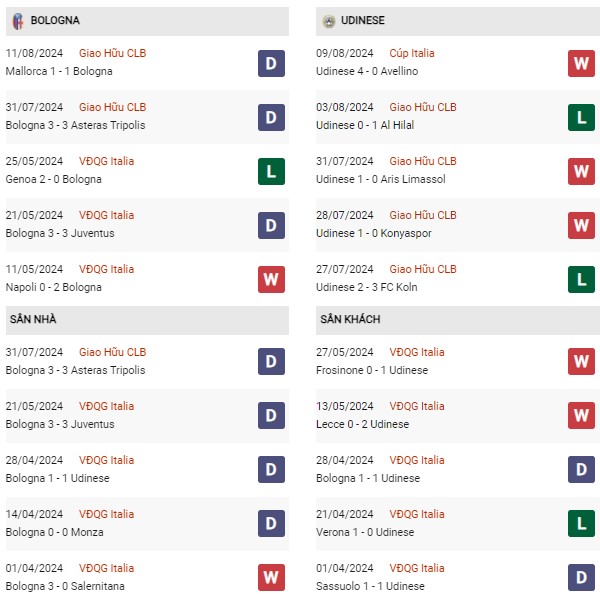Click the L badge for Verona 1 - 0 Udinese
The width and height of the screenshot is (600, 597).
(x=581, y=524)
